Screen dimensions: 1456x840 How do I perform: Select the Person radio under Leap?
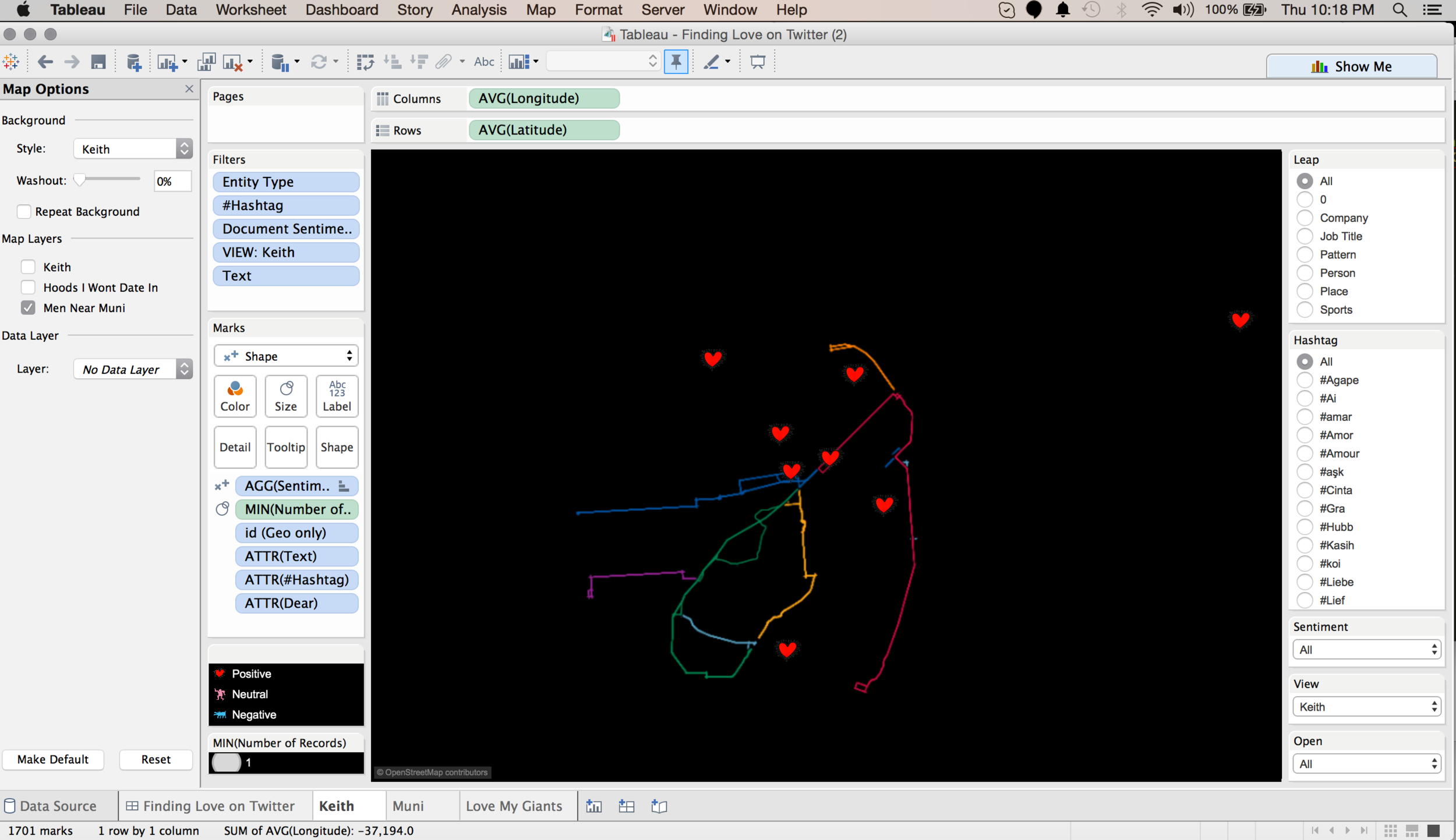coord(1305,273)
